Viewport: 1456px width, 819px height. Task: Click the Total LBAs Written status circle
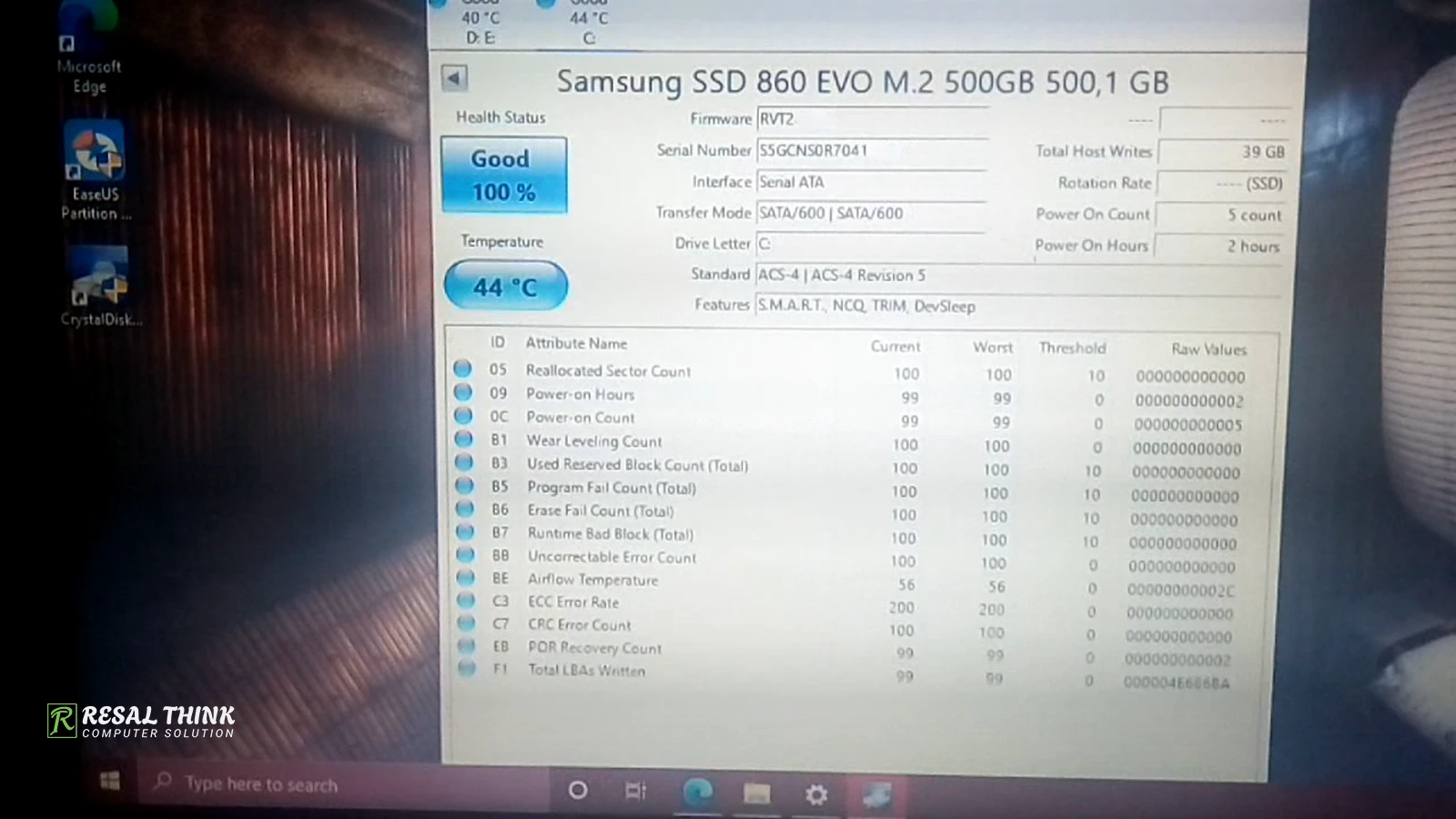click(467, 668)
